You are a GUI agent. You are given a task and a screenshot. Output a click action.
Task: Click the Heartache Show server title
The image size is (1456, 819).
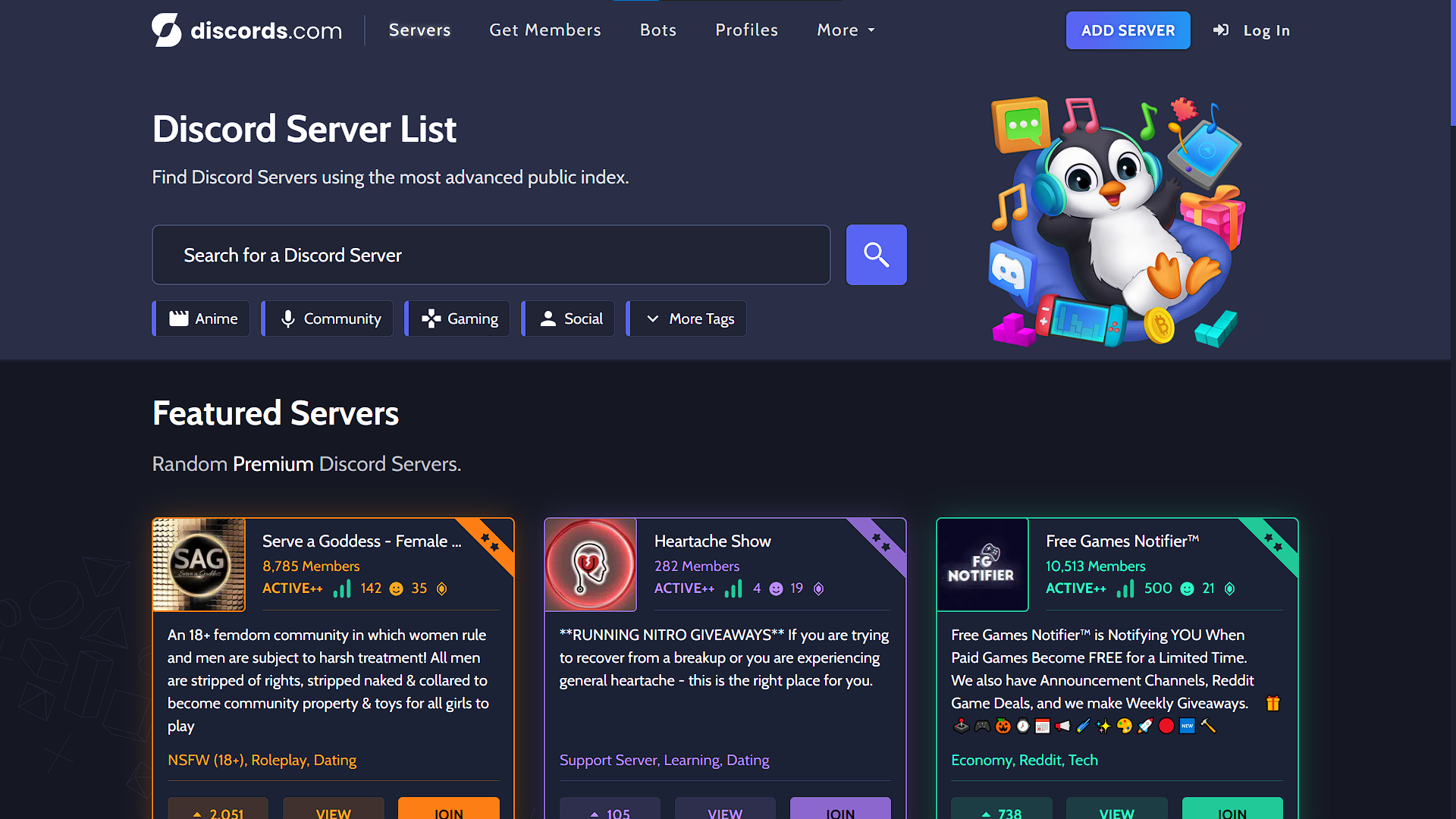pyautogui.click(x=712, y=541)
